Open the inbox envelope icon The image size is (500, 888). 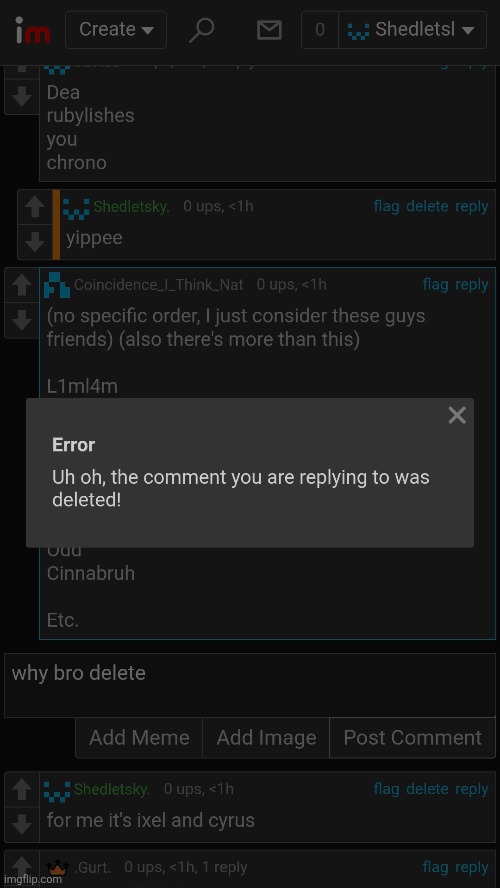[x=269, y=30]
